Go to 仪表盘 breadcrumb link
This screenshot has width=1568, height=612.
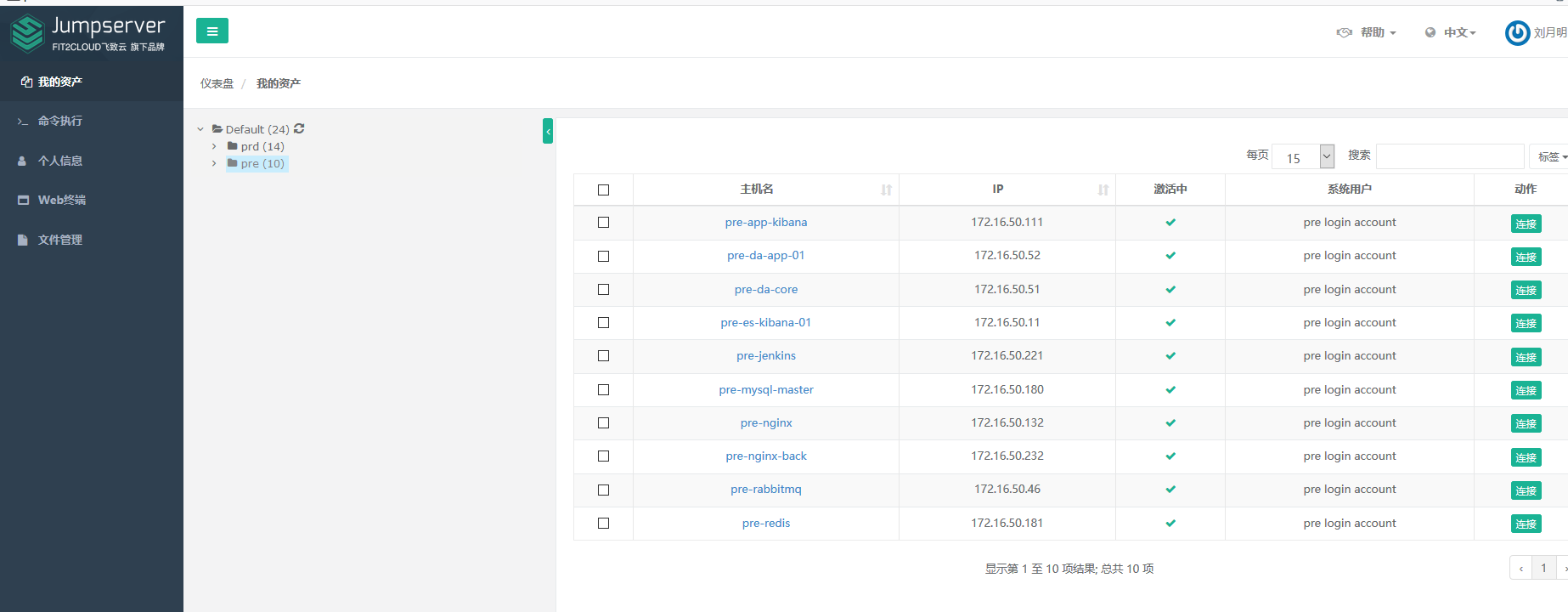click(x=217, y=83)
